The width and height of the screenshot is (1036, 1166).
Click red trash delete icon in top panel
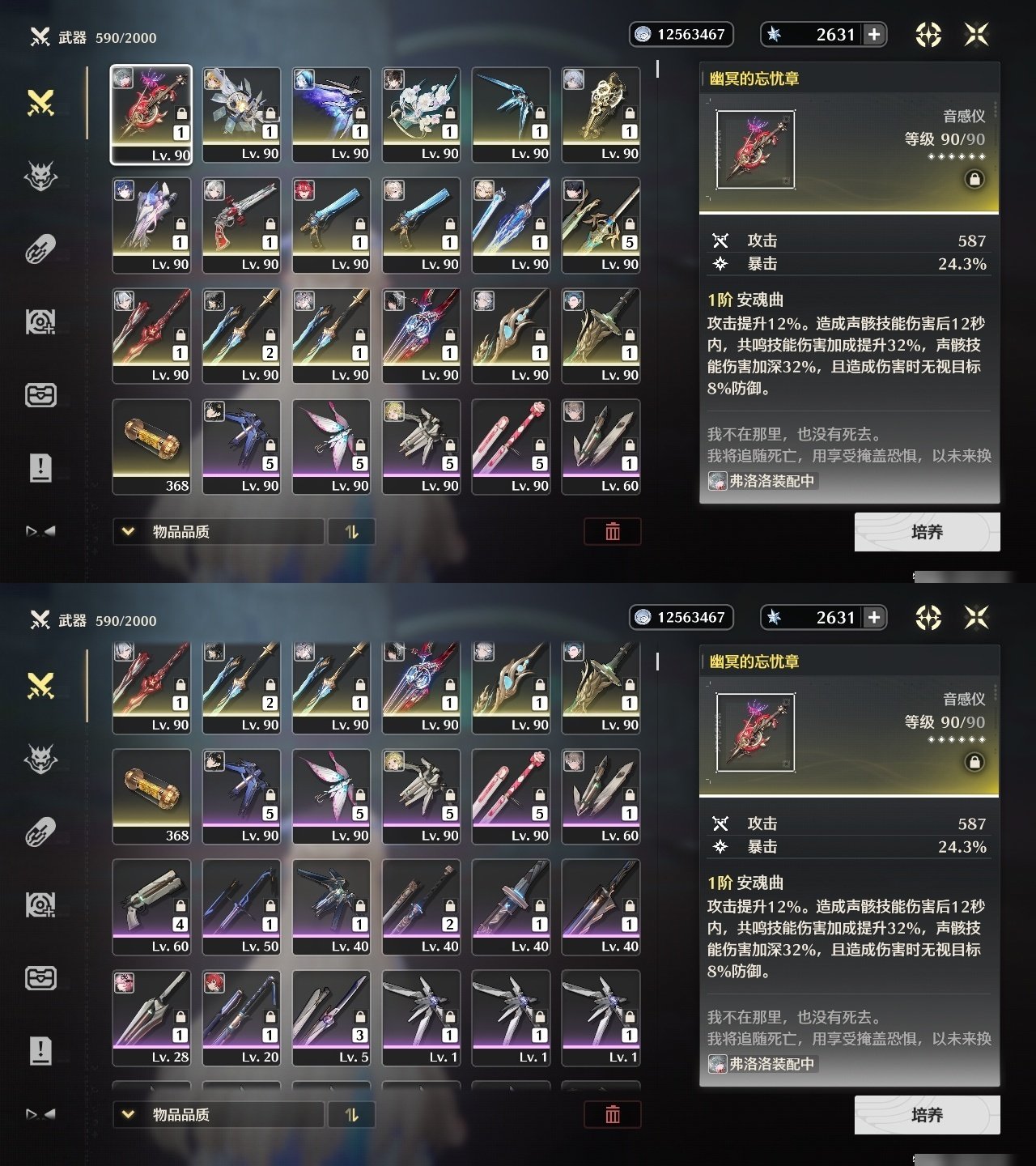coord(613,531)
